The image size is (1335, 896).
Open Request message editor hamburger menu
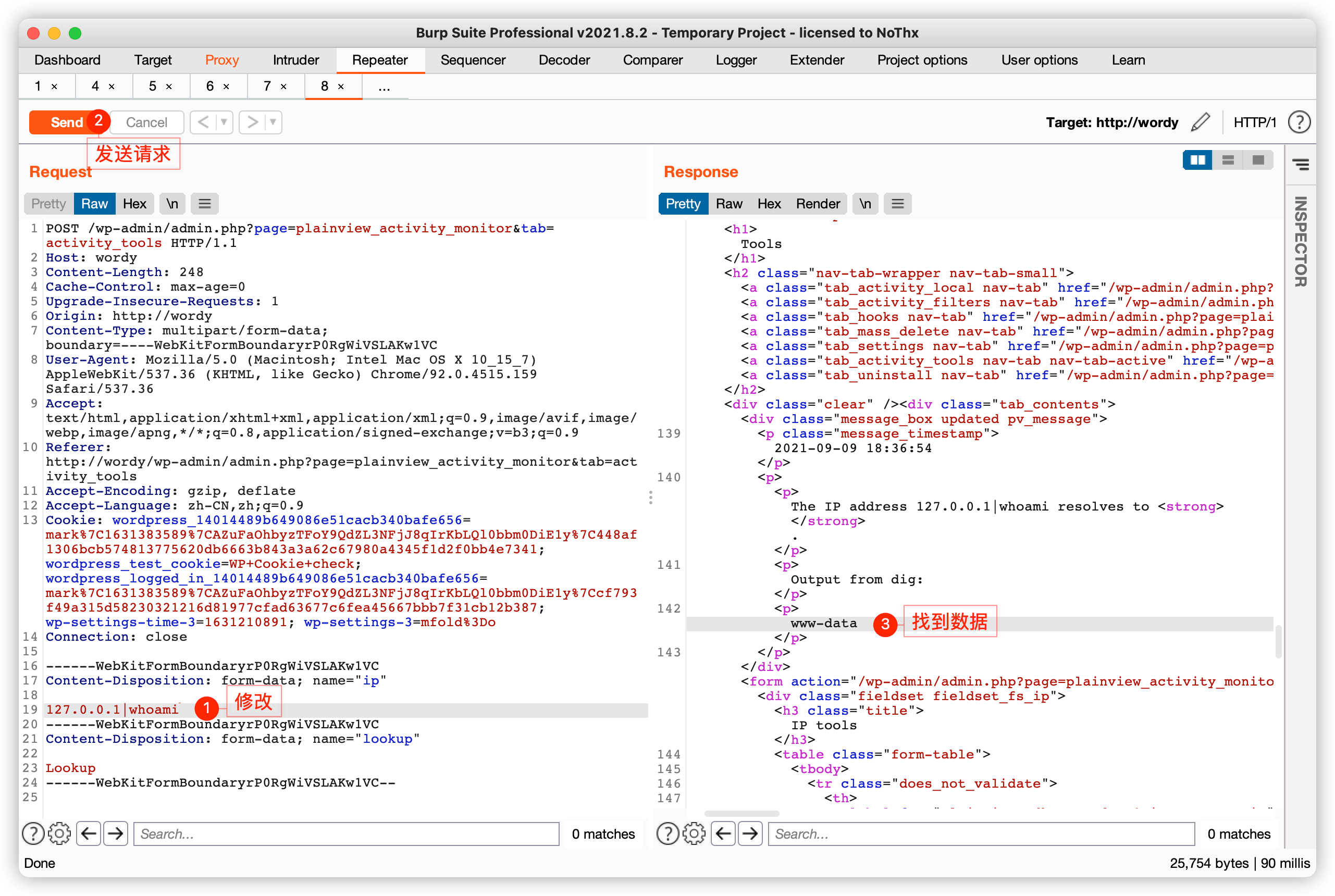pos(205,204)
